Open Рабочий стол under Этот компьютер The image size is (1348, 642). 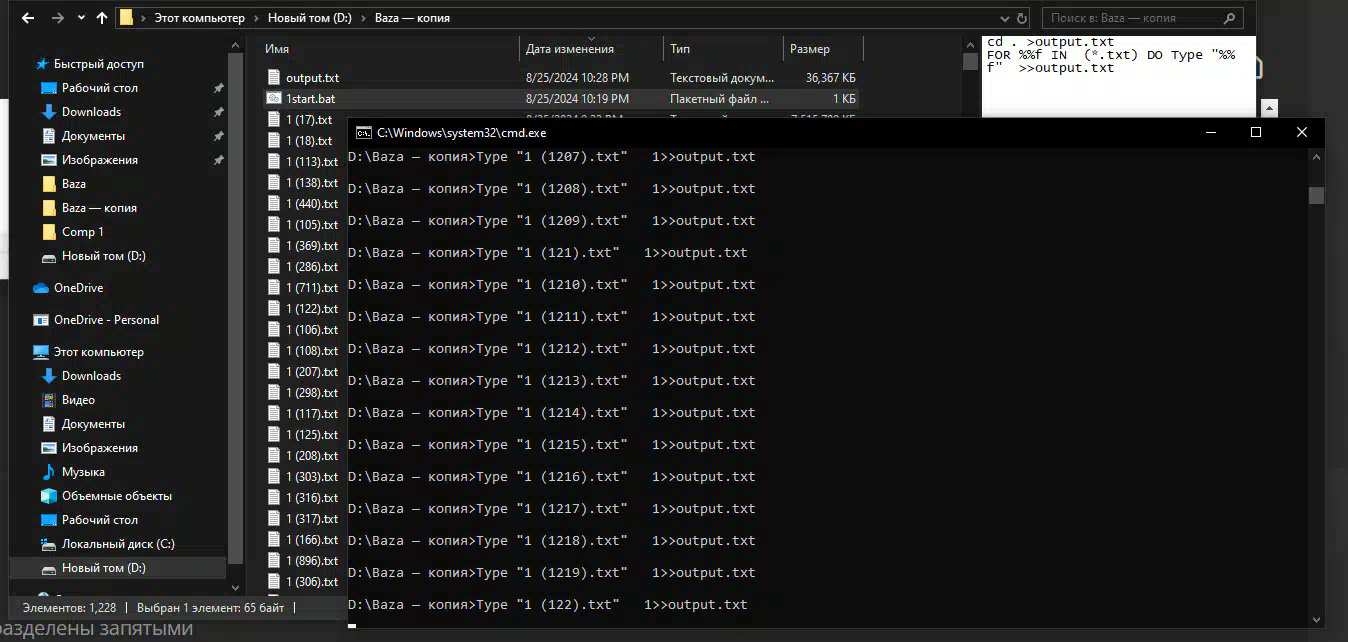coord(99,520)
